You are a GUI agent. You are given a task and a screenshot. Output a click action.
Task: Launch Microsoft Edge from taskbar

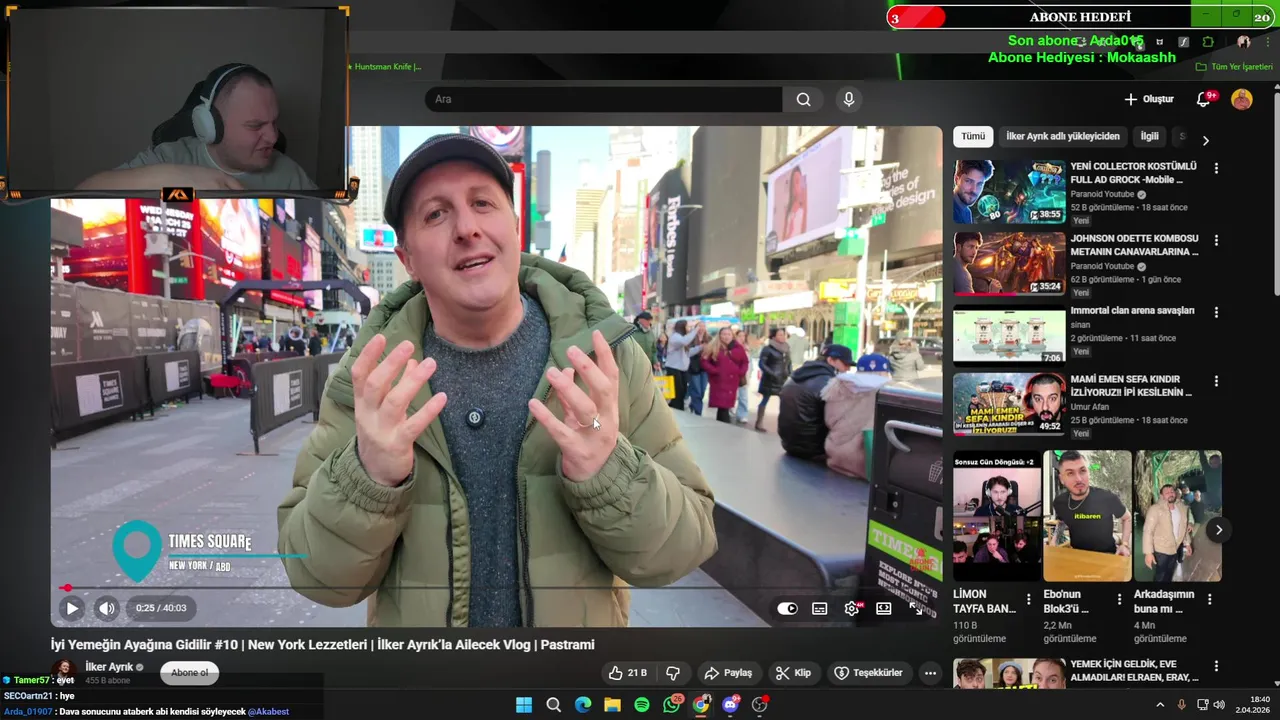pyautogui.click(x=583, y=705)
